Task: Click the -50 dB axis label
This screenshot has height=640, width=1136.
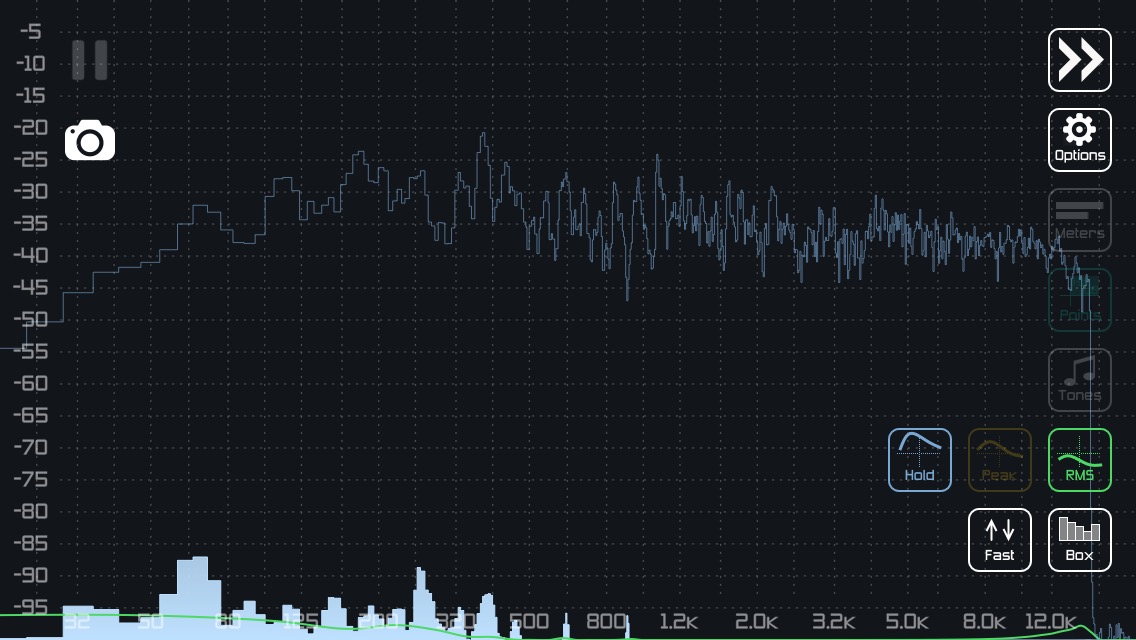Action: [30, 320]
